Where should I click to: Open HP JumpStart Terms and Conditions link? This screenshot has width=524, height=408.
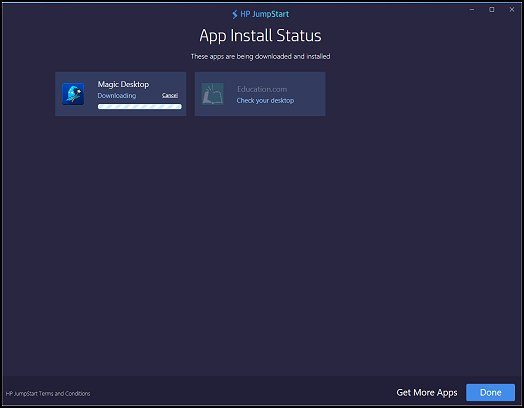tap(48, 393)
